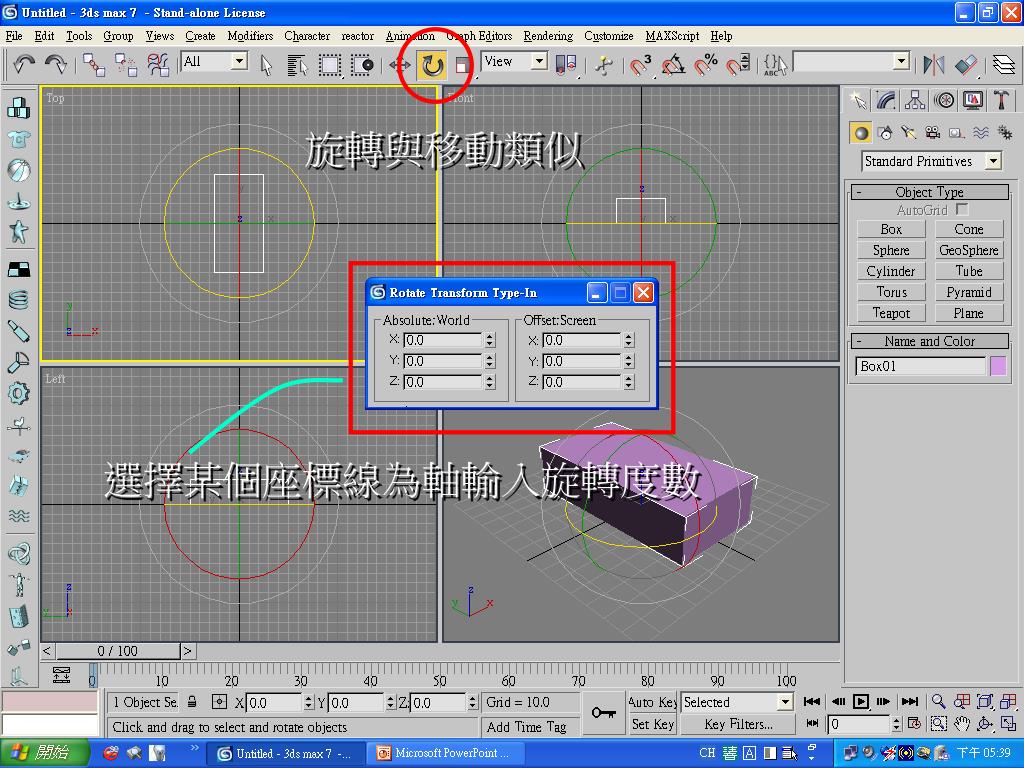This screenshot has height=768, width=1024.
Task: Open the Modifiers menu
Action: coord(250,36)
